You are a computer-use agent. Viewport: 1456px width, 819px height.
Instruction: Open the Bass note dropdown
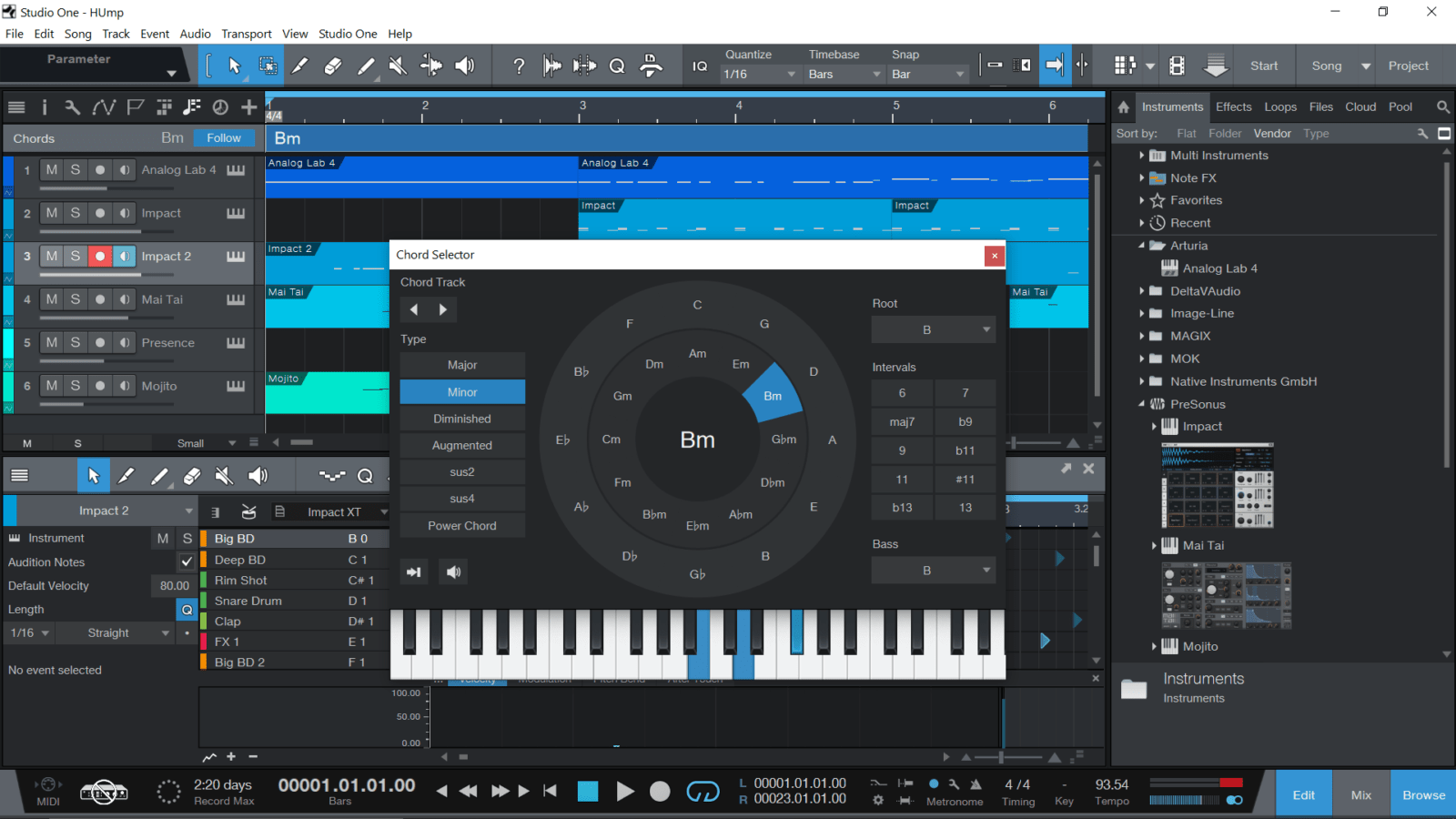point(933,571)
